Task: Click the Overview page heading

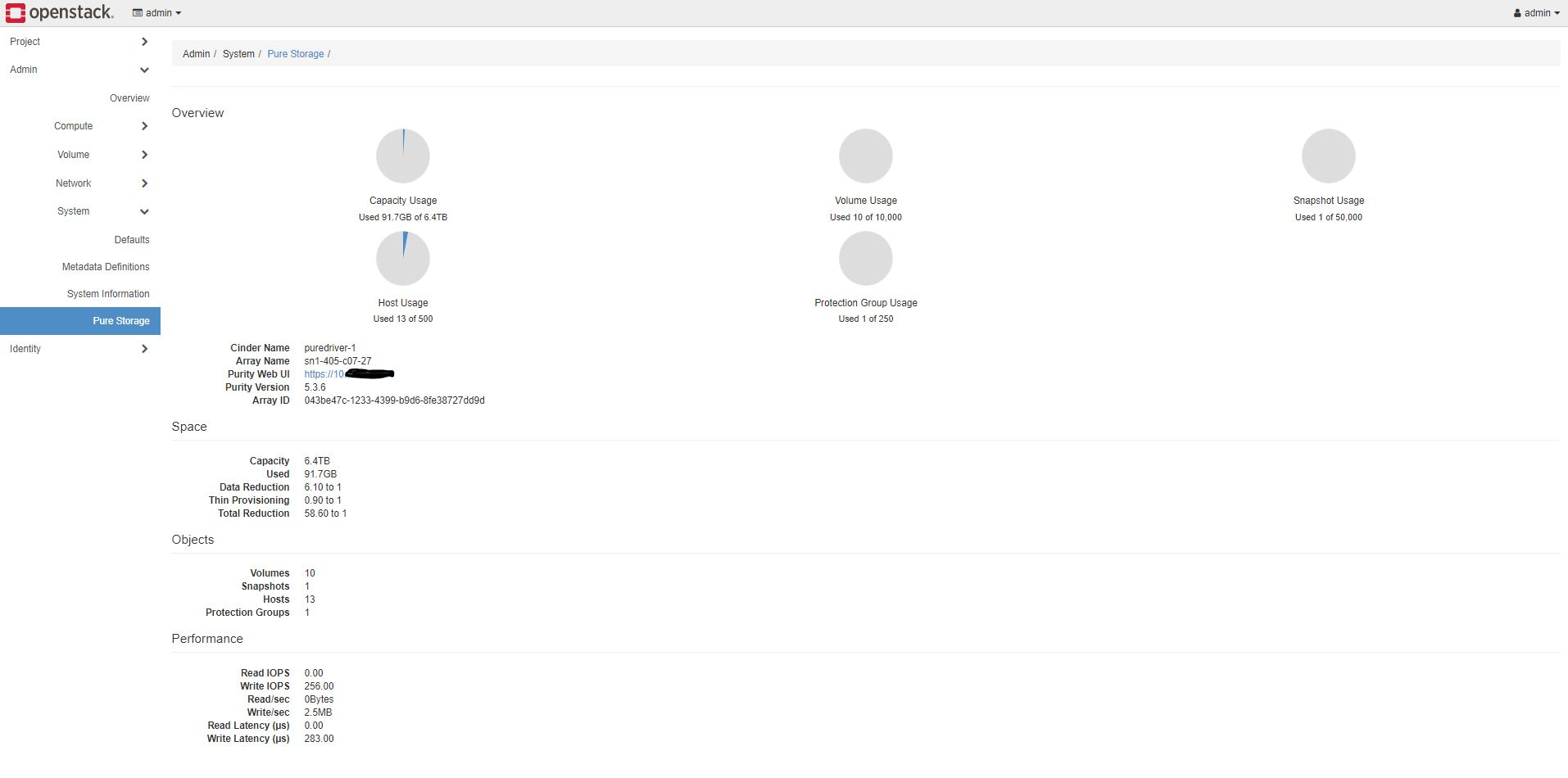Action: [x=197, y=113]
